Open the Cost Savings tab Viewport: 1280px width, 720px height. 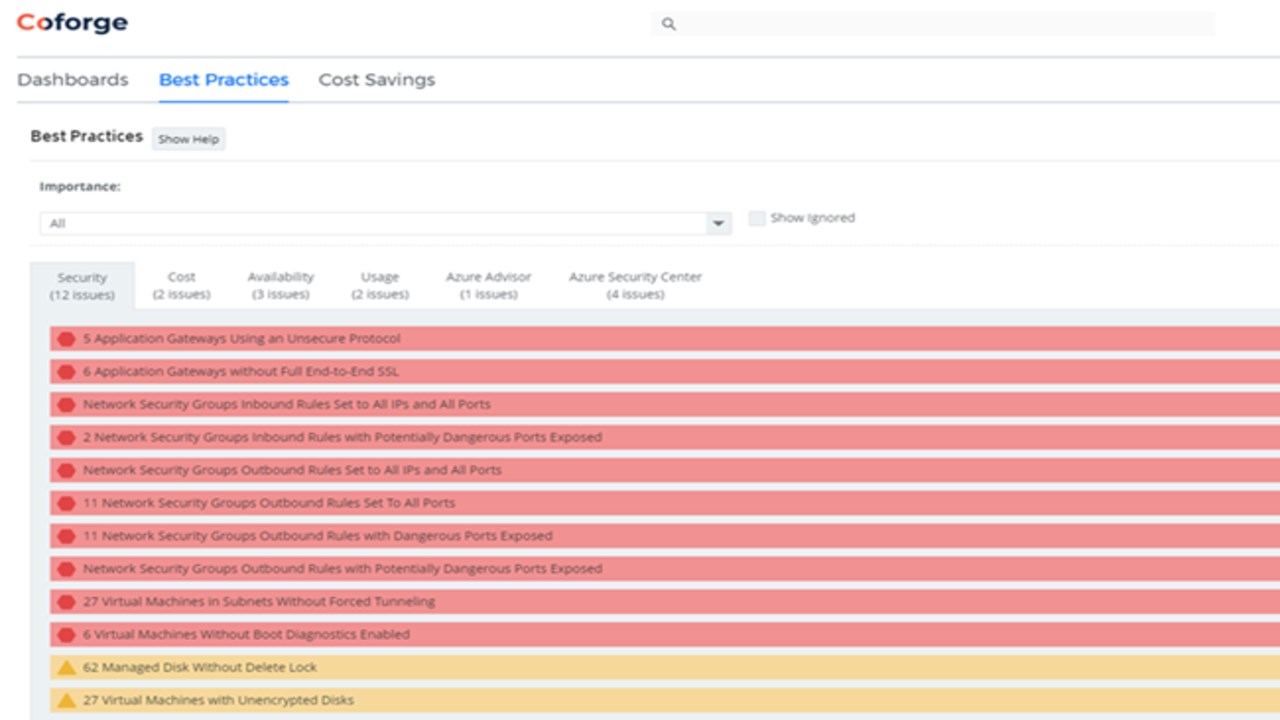click(x=376, y=80)
